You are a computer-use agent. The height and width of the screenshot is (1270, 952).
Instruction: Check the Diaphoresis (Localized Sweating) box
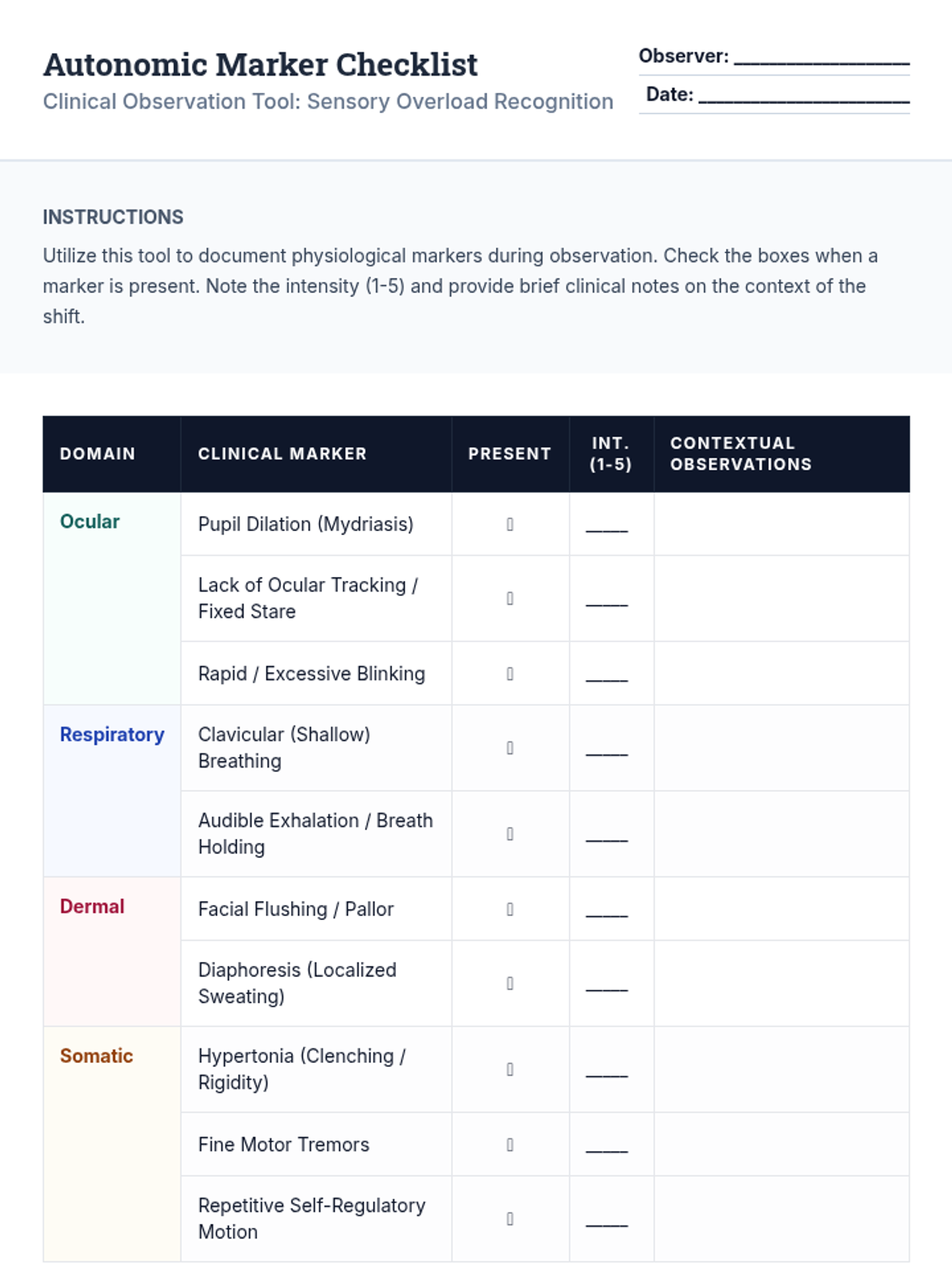click(x=510, y=983)
